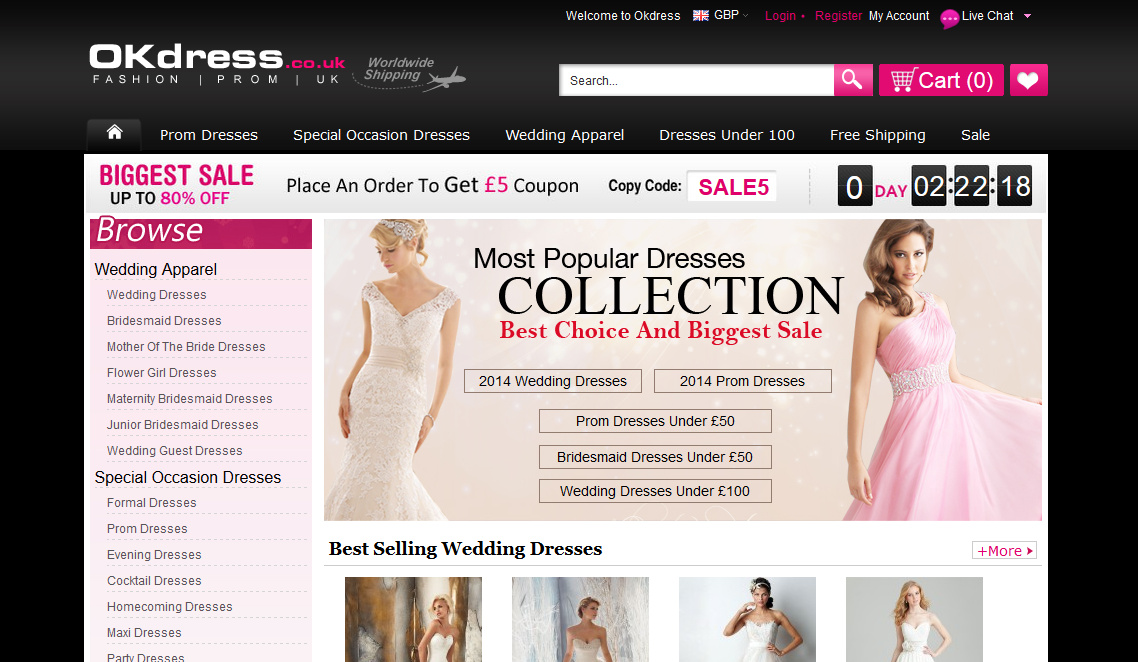Click 2014 Prom Dresses button
The width and height of the screenshot is (1138, 662).
(742, 381)
